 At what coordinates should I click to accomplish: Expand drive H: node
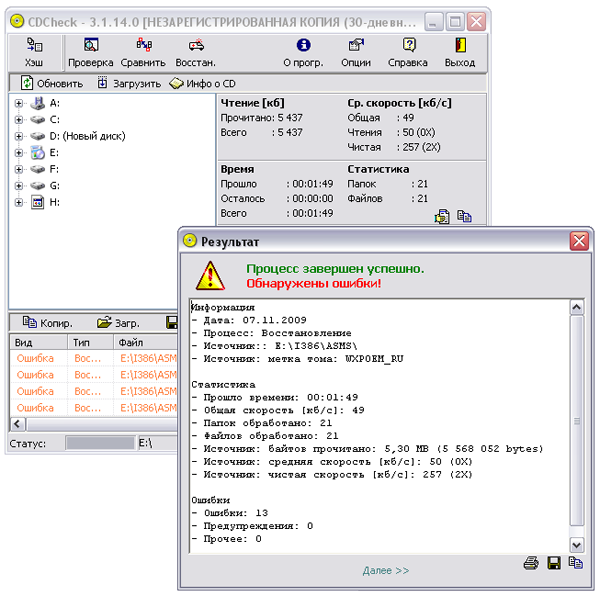(x=18, y=202)
